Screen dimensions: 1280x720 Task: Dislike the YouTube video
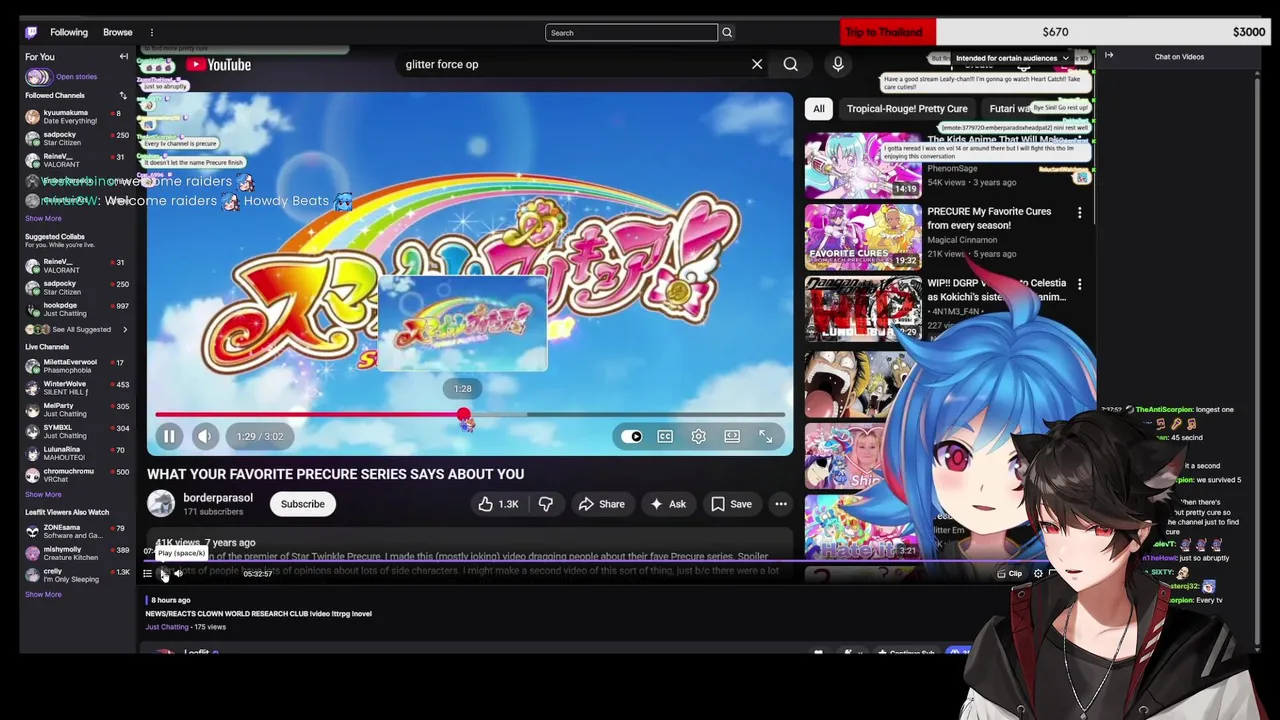click(x=546, y=504)
